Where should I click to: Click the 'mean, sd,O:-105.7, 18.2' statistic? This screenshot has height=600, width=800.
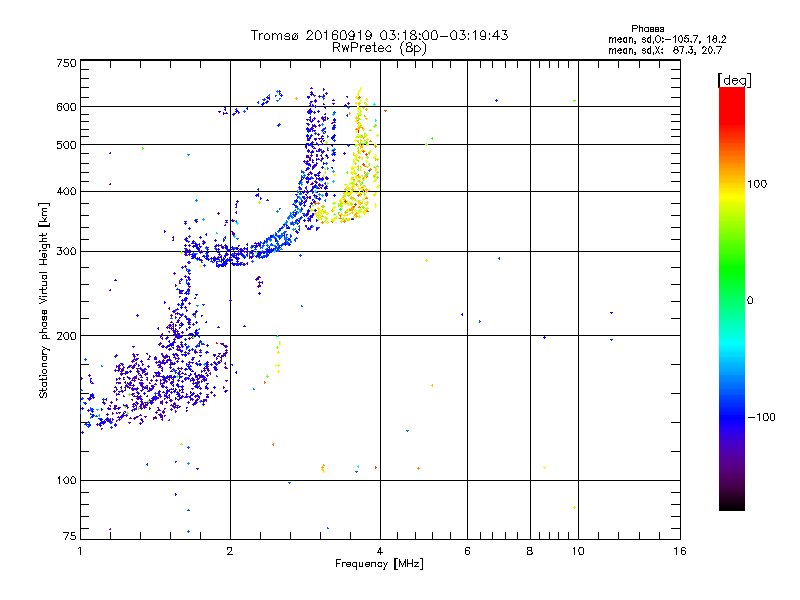click(667, 39)
